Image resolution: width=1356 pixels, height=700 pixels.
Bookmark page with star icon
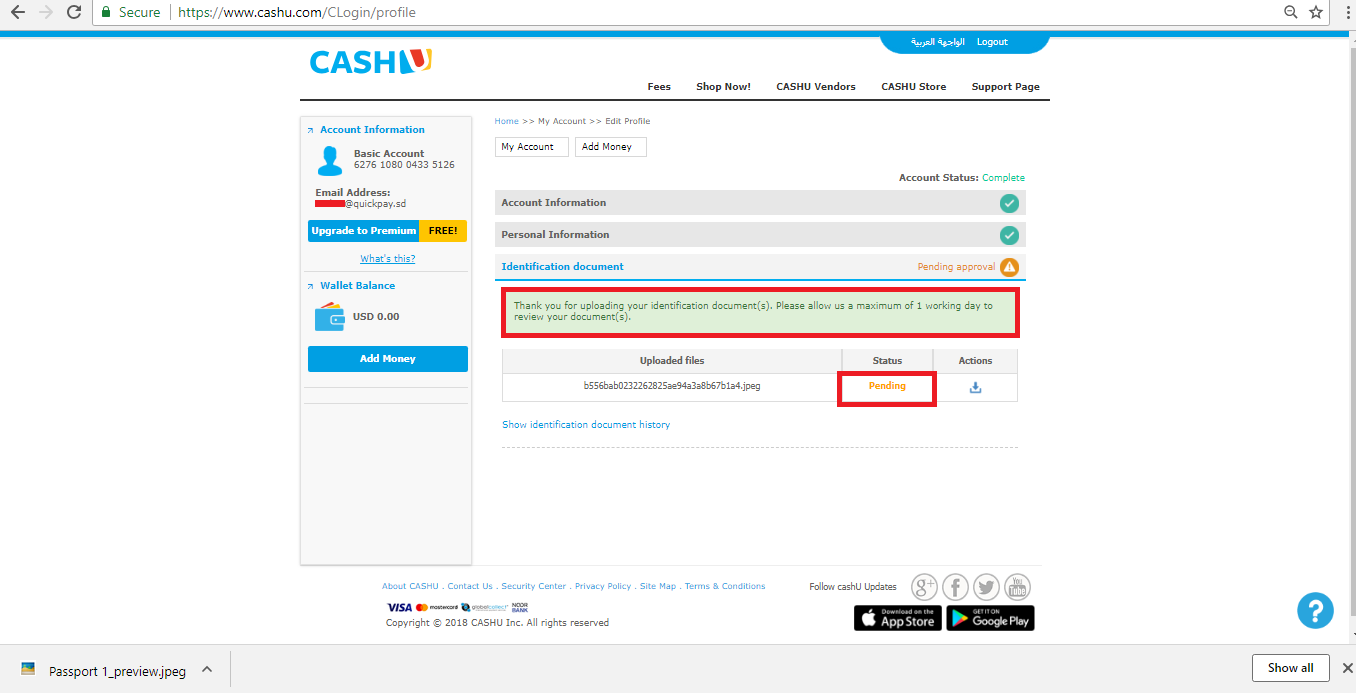click(1316, 12)
